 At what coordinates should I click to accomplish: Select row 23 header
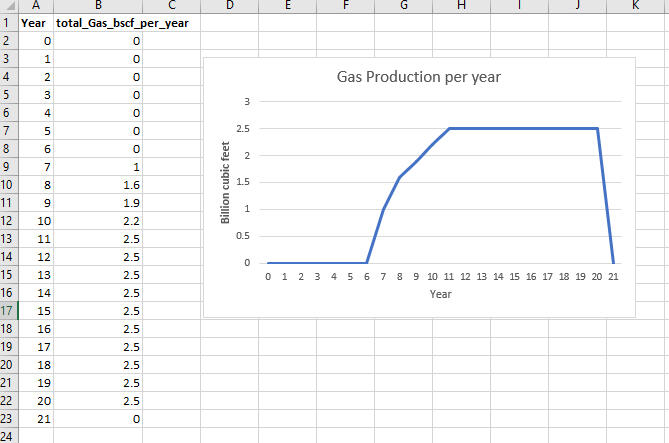[x=9, y=419]
